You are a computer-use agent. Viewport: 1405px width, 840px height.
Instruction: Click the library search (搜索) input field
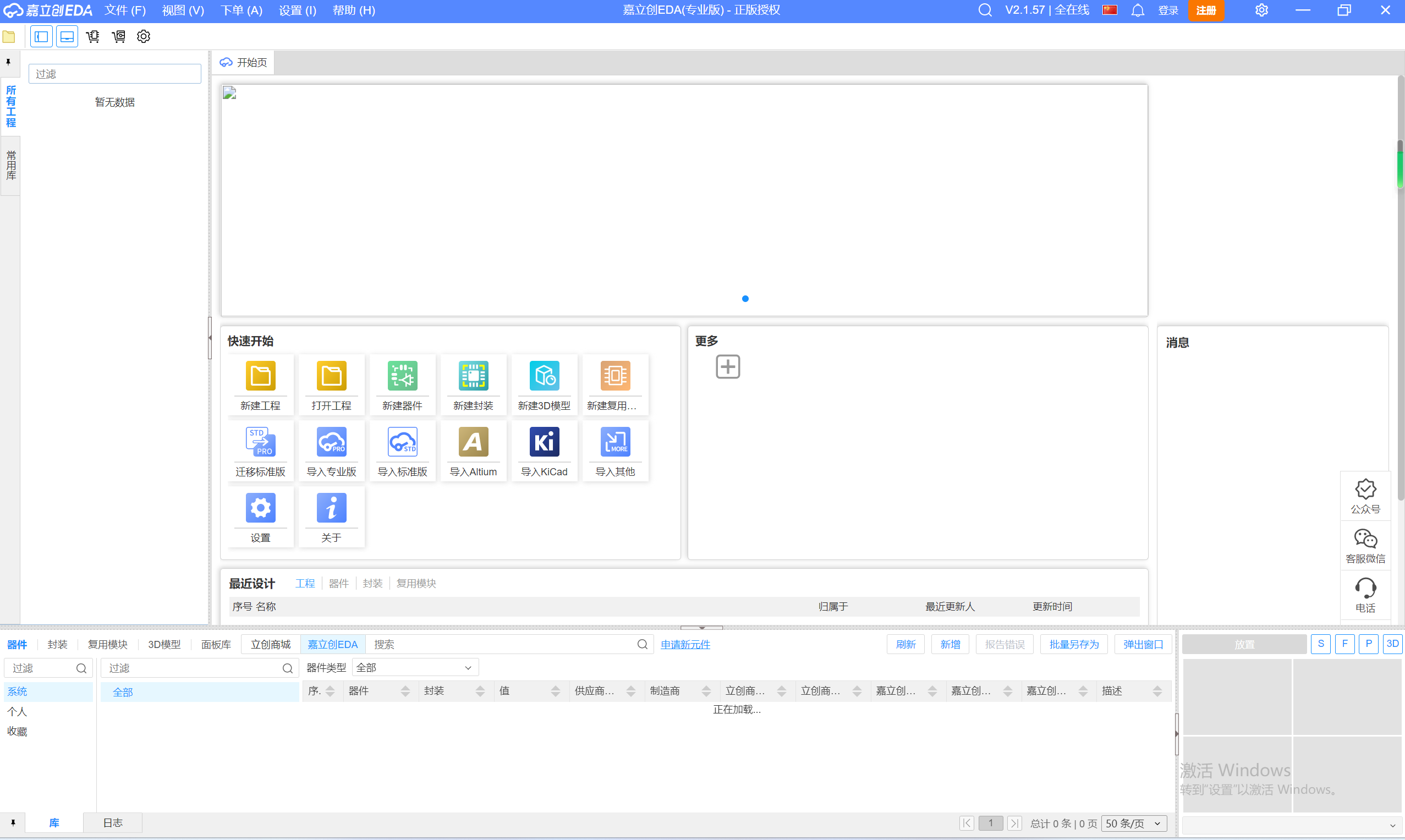tap(501, 644)
